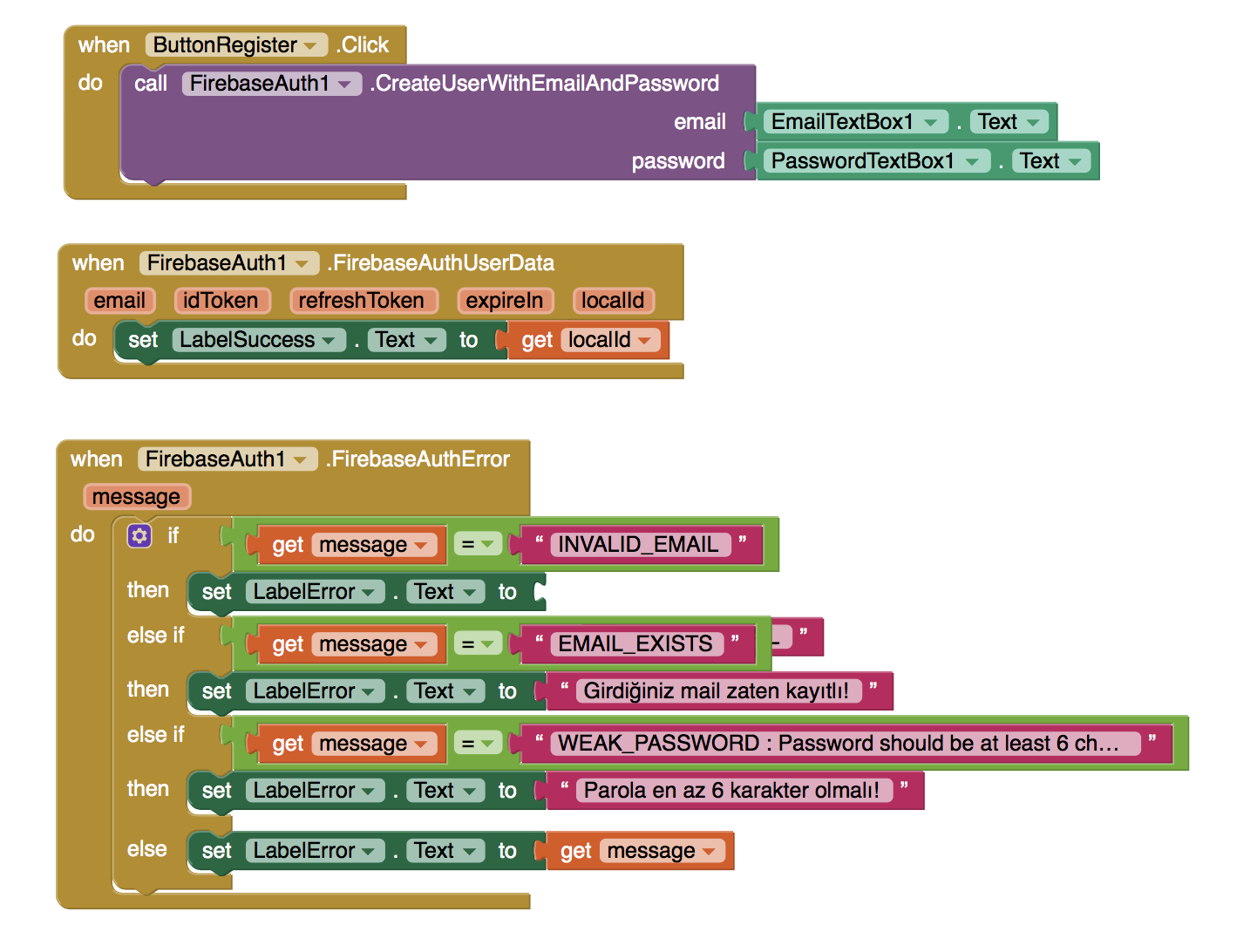The width and height of the screenshot is (1257, 952).
Task: Click the final 'else' label
Action: pyautogui.click(x=146, y=849)
